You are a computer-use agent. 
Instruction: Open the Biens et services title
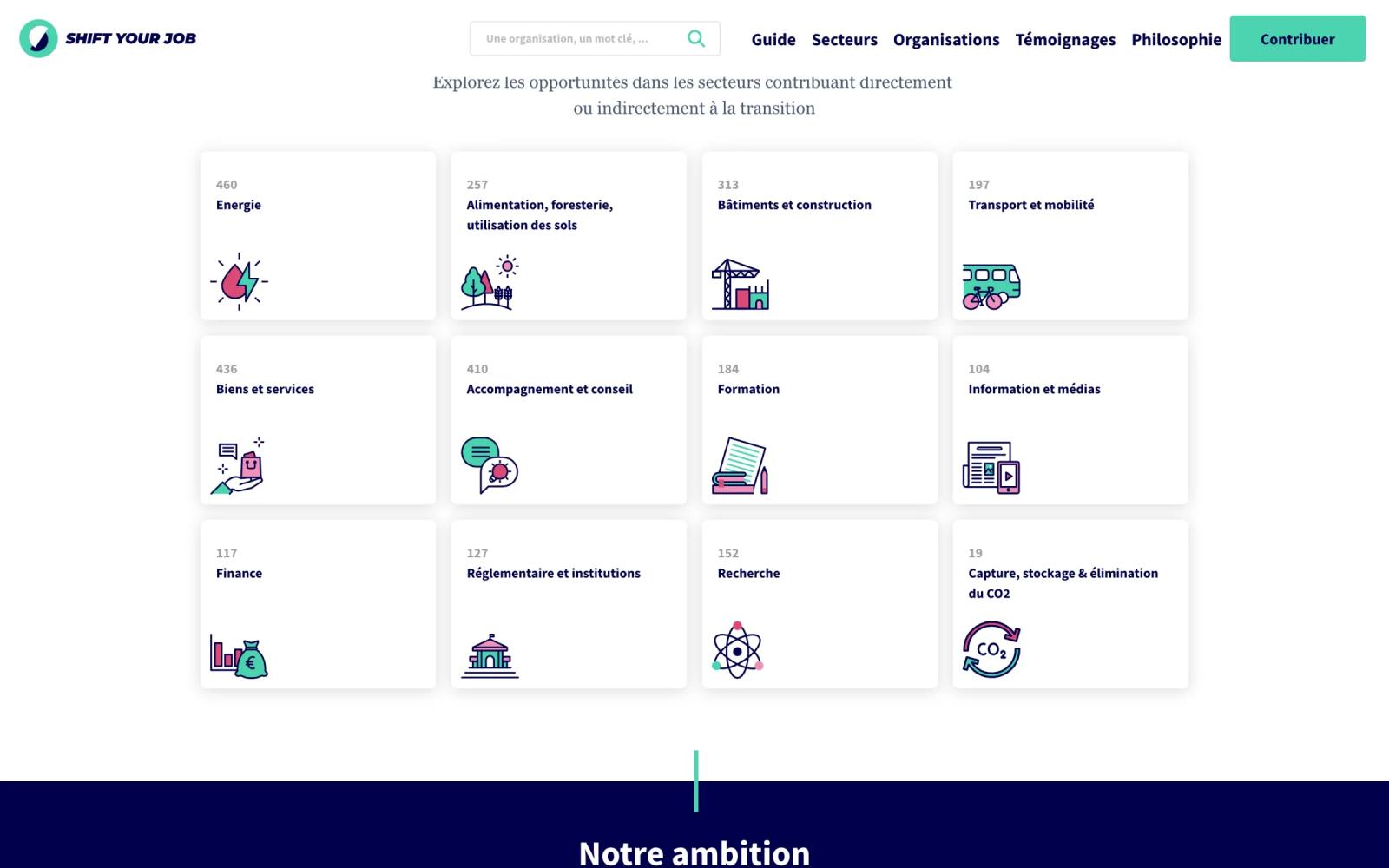click(265, 389)
